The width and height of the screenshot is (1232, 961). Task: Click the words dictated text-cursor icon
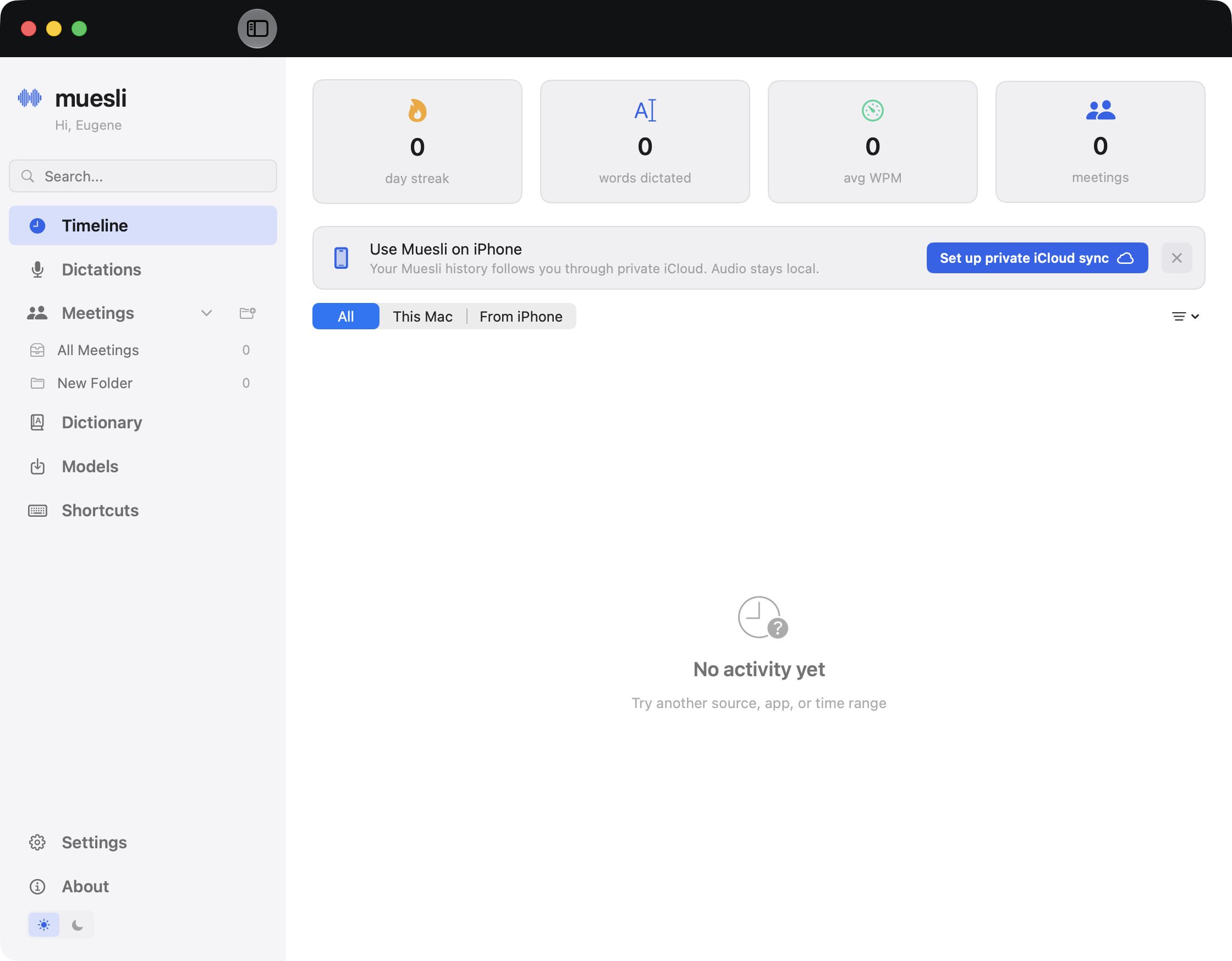click(645, 111)
